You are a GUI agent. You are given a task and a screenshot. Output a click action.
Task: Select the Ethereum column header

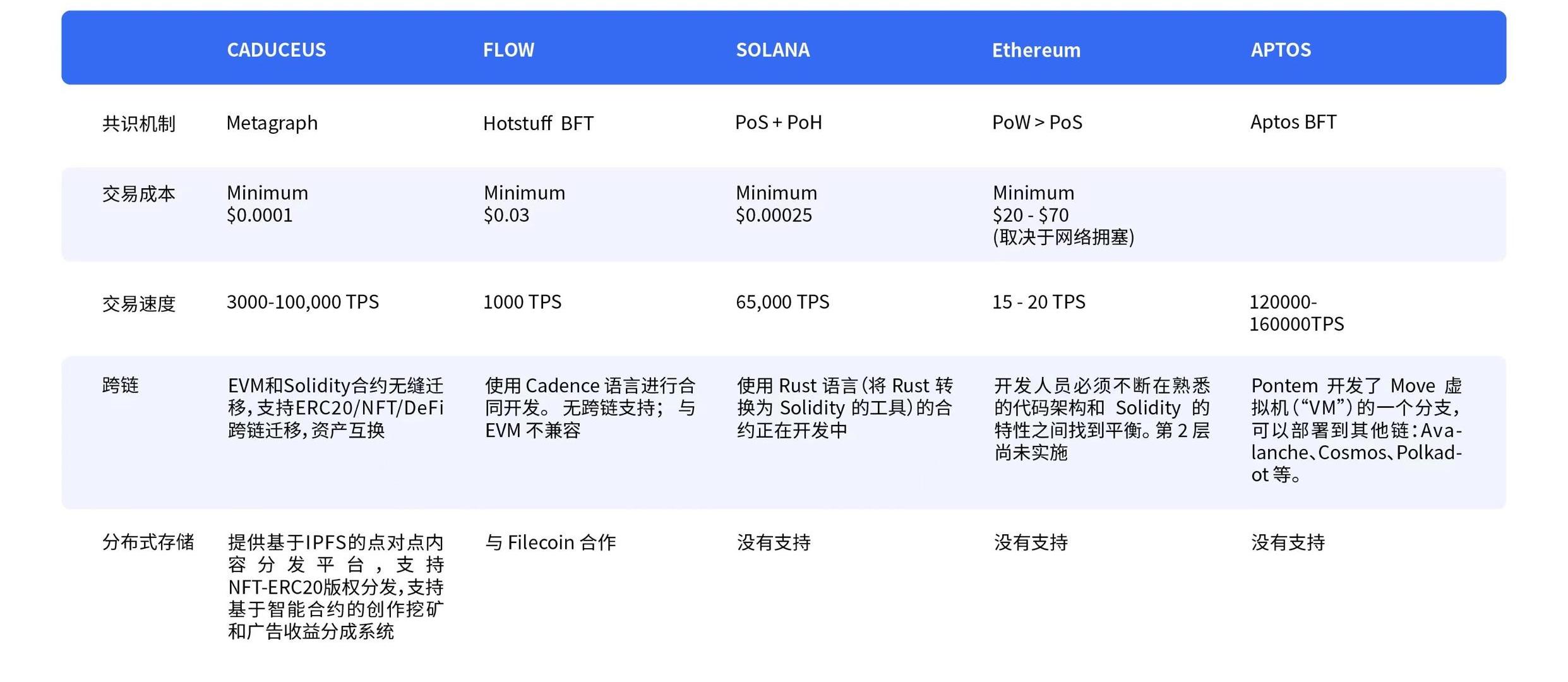point(1036,50)
